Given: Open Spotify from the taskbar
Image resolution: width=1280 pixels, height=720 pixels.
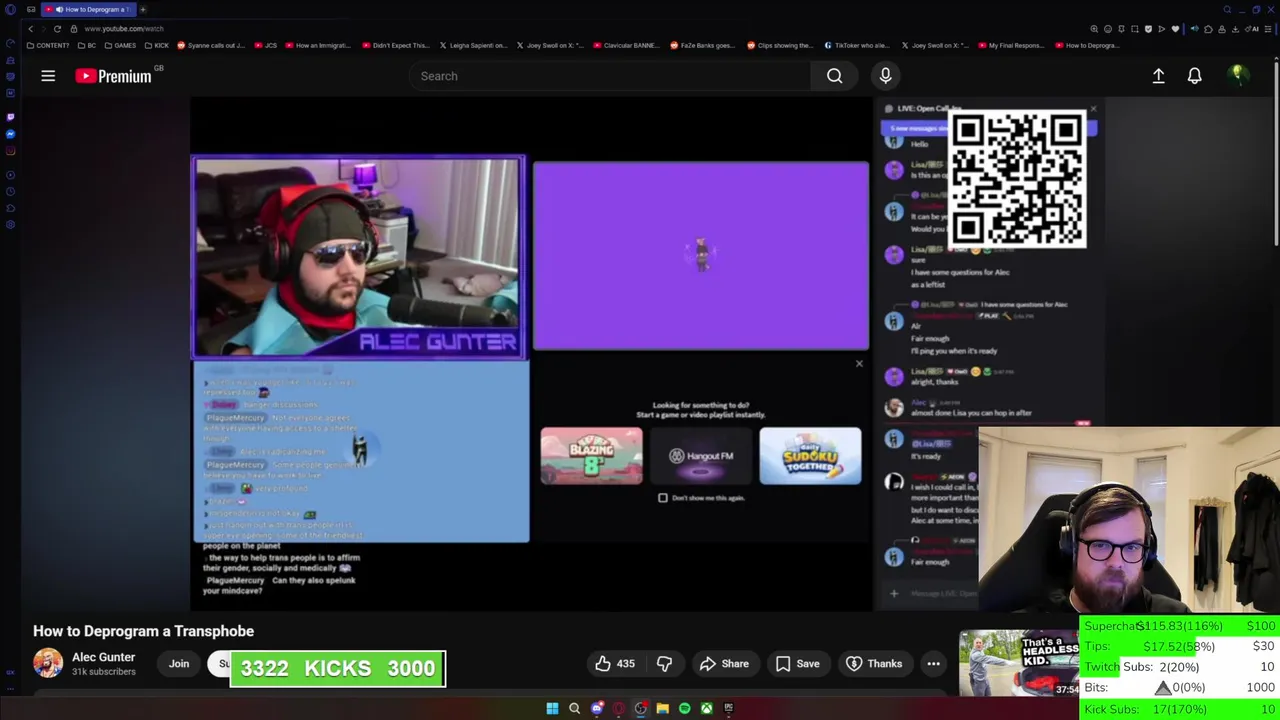Looking at the screenshot, I should click(x=684, y=709).
